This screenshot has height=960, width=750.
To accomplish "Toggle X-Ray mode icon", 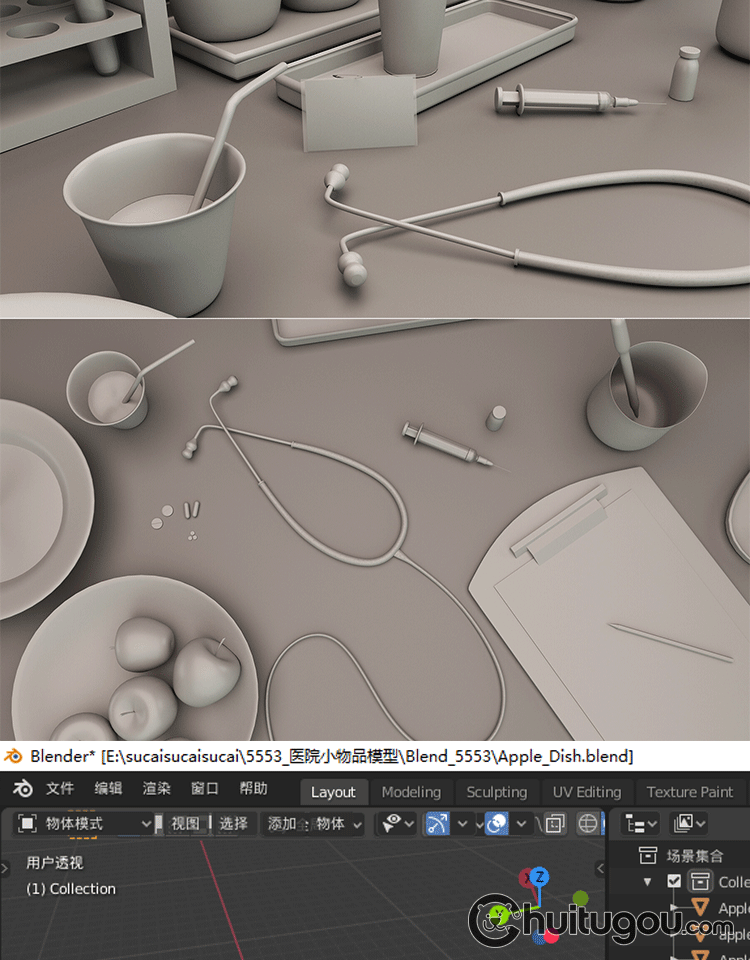I will click(555, 824).
